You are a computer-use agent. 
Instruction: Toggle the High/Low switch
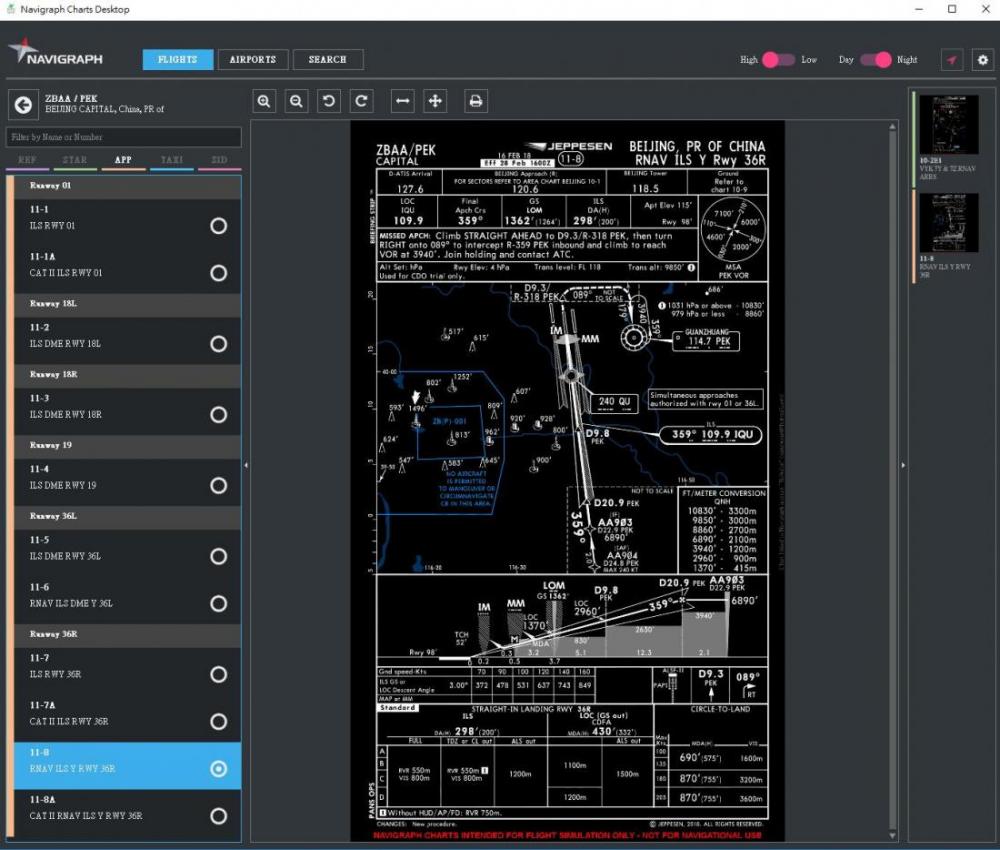[x=778, y=59]
